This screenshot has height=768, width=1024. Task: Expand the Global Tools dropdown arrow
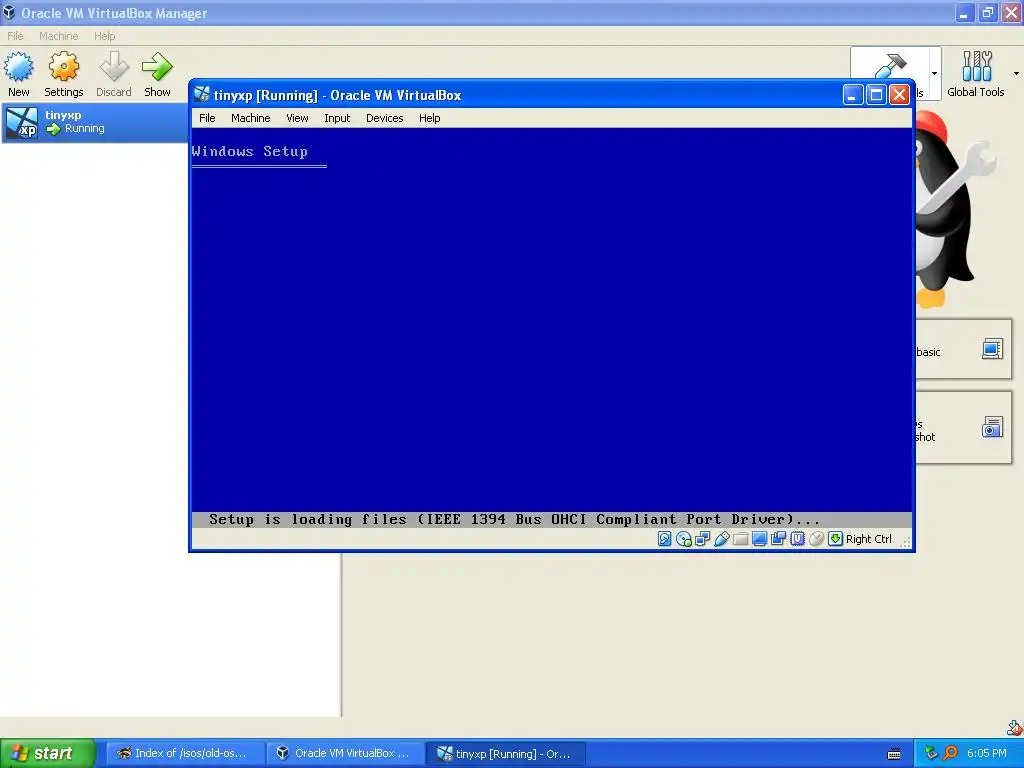click(1016, 73)
